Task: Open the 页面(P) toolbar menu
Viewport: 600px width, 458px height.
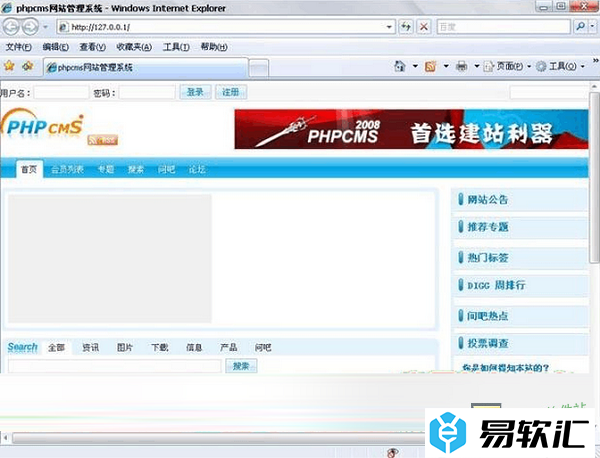Action: point(507,67)
